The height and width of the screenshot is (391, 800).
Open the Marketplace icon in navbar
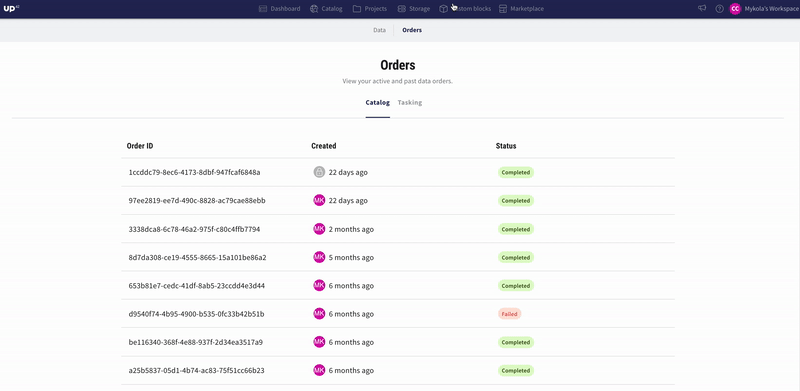coord(503,9)
